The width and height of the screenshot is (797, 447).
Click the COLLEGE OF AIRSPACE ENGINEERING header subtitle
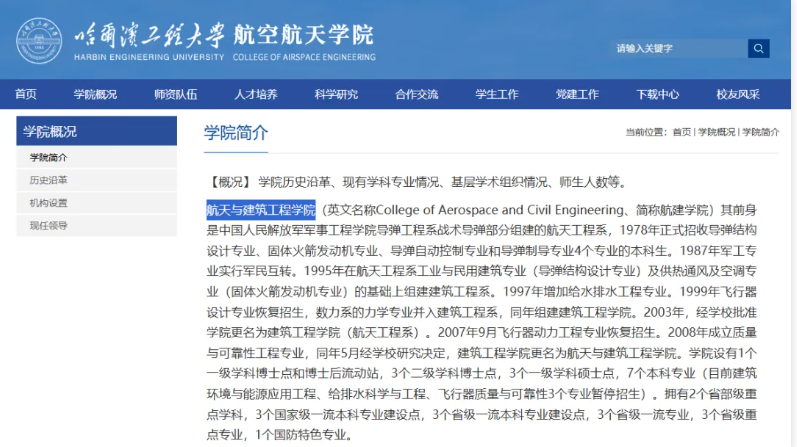[304, 57]
